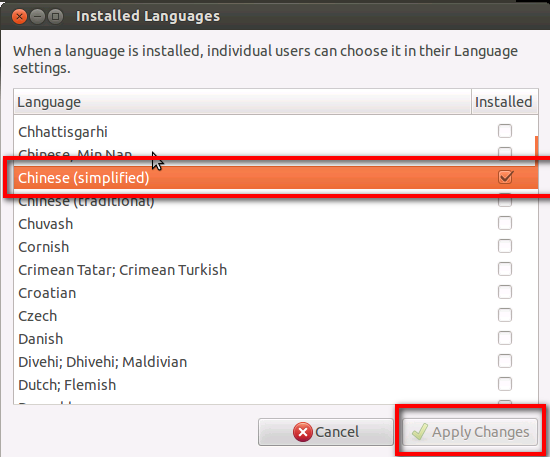Select the Chuvash language row
This screenshot has height=457, width=550.
point(276,224)
